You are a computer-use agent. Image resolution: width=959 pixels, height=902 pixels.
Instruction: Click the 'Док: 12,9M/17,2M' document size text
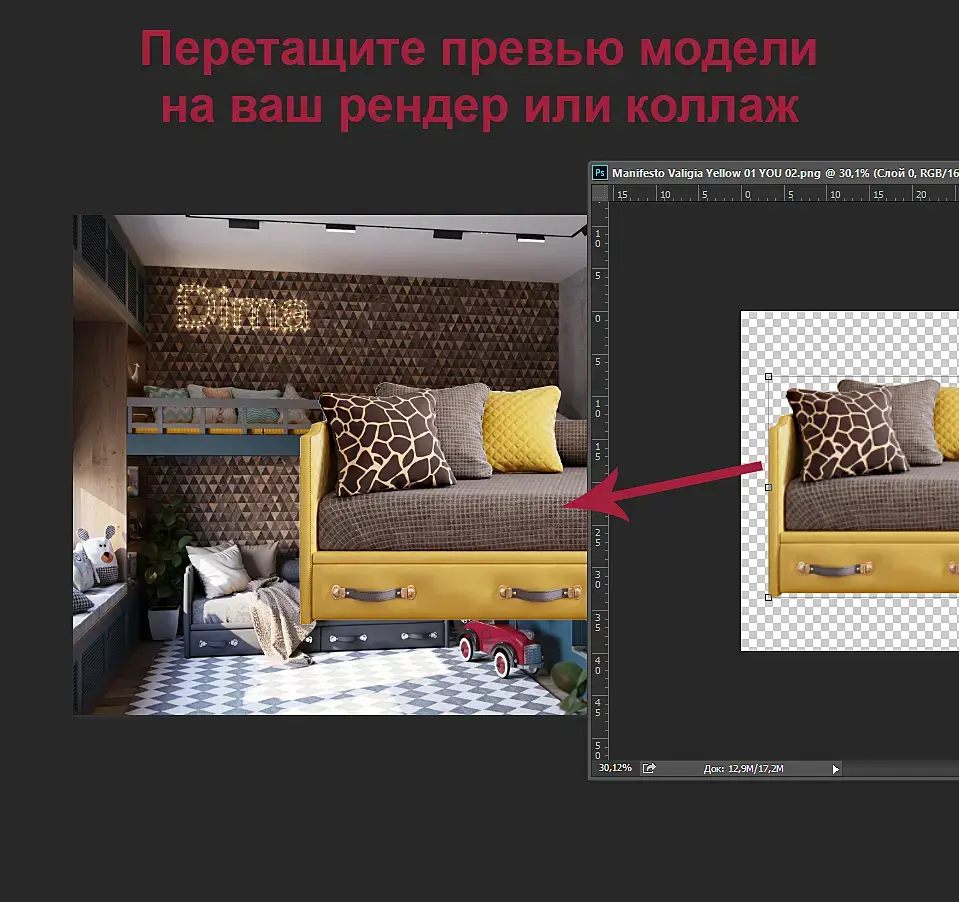coord(743,768)
